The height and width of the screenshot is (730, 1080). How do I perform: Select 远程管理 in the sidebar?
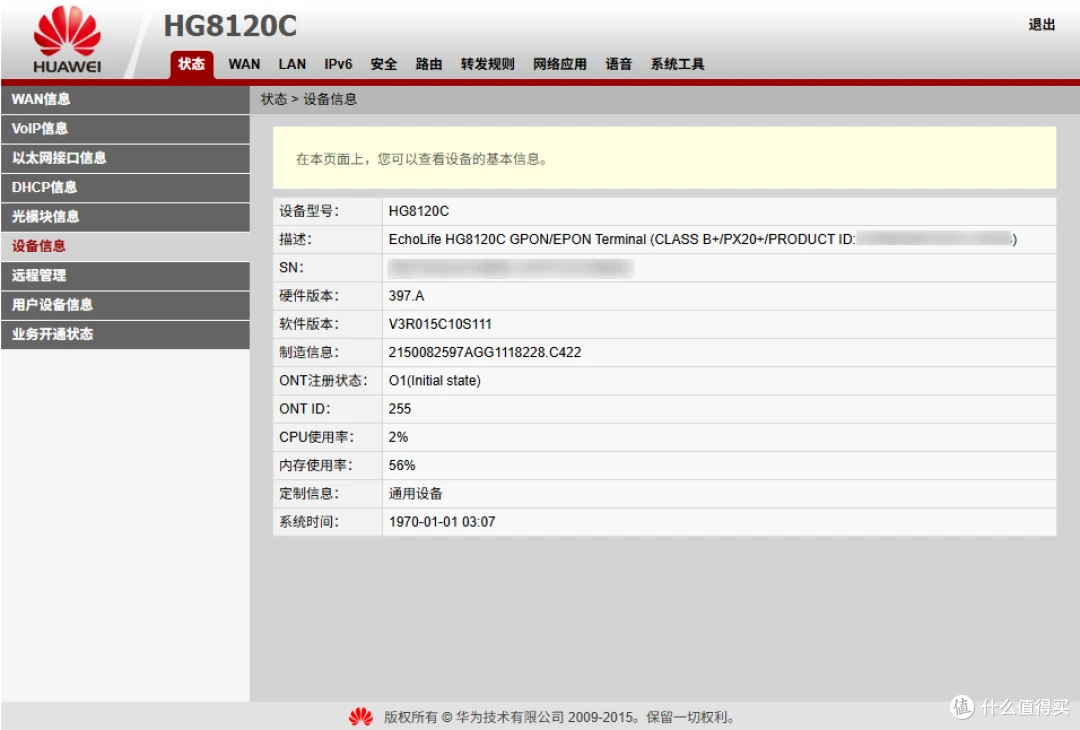tap(125, 275)
